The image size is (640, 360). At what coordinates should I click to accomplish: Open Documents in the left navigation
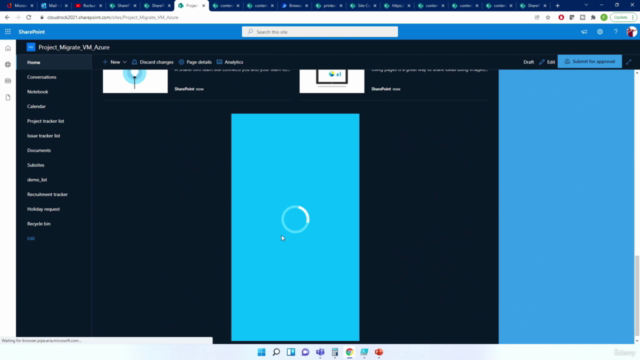(x=39, y=151)
